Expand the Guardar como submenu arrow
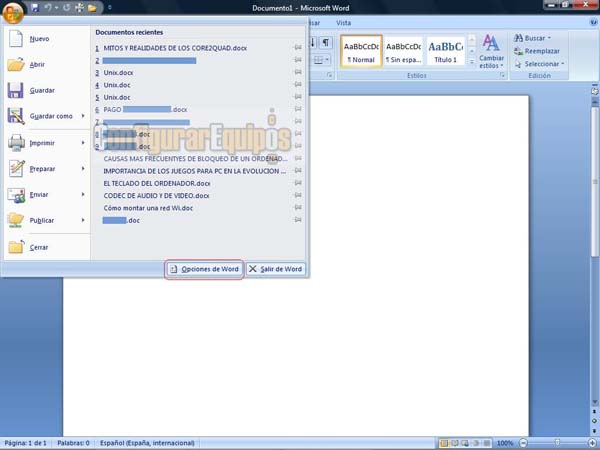Image resolution: width=600 pixels, height=450 pixels. point(83,116)
